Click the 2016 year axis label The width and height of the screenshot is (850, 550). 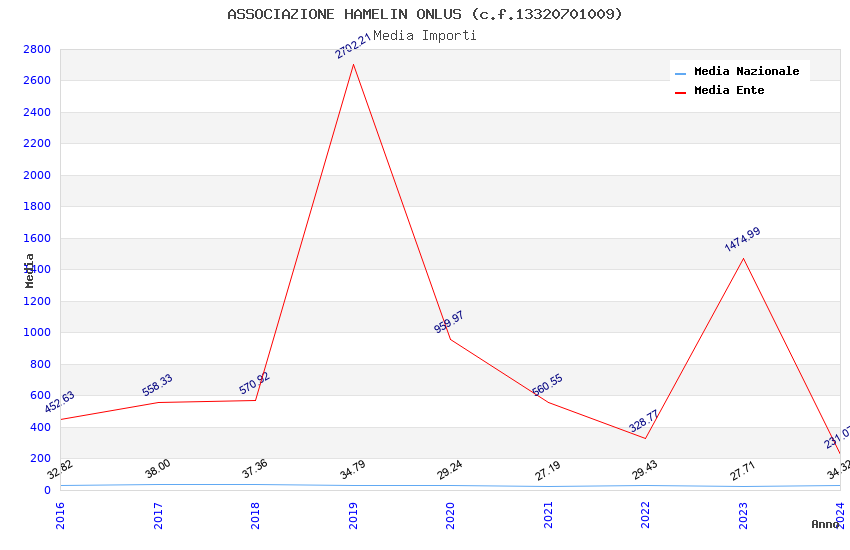60,515
